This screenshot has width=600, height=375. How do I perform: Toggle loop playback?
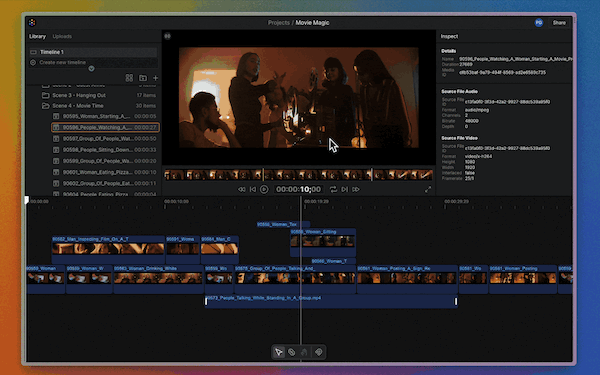[x=333, y=189]
